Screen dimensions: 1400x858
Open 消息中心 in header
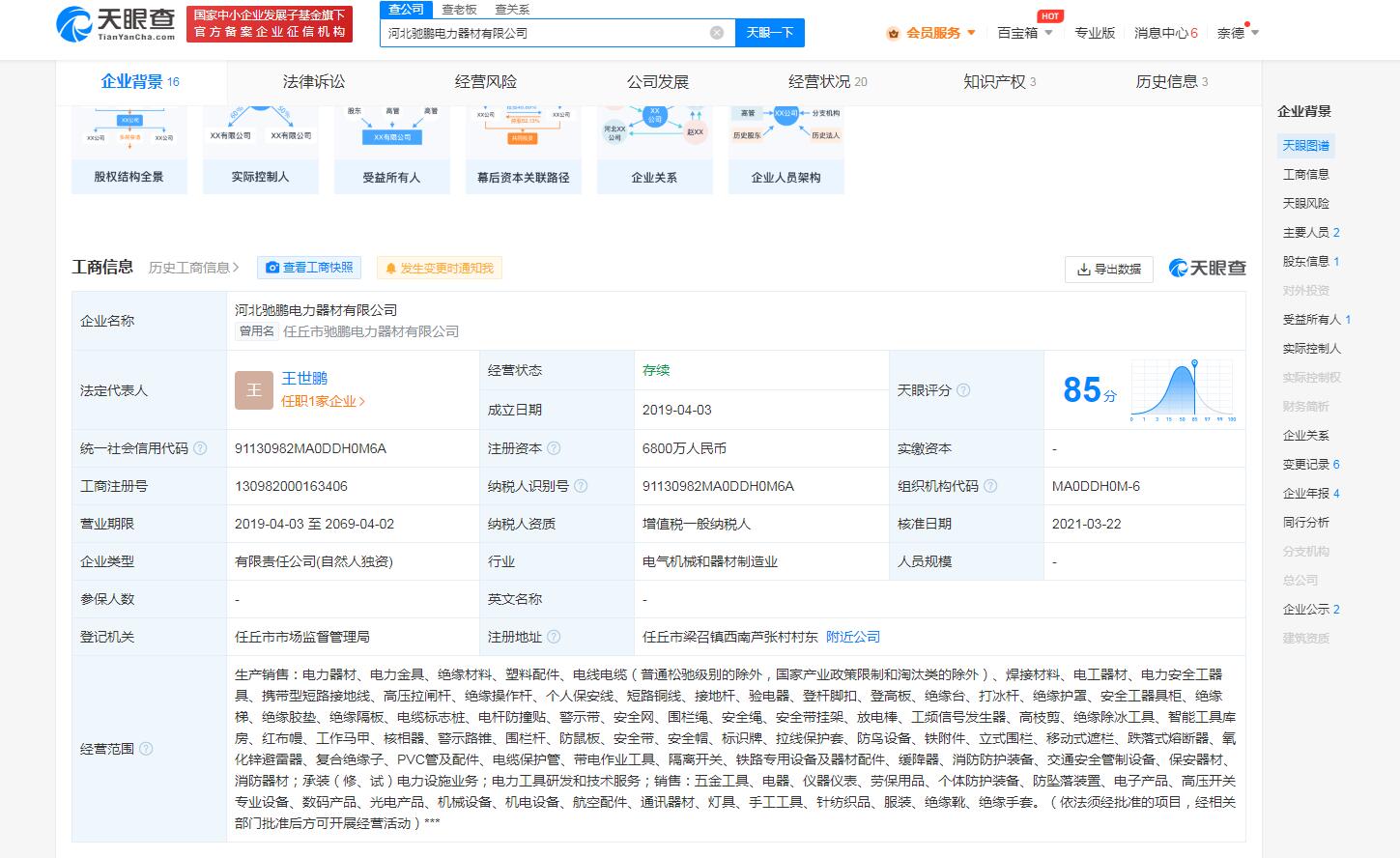[x=1165, y=33]
